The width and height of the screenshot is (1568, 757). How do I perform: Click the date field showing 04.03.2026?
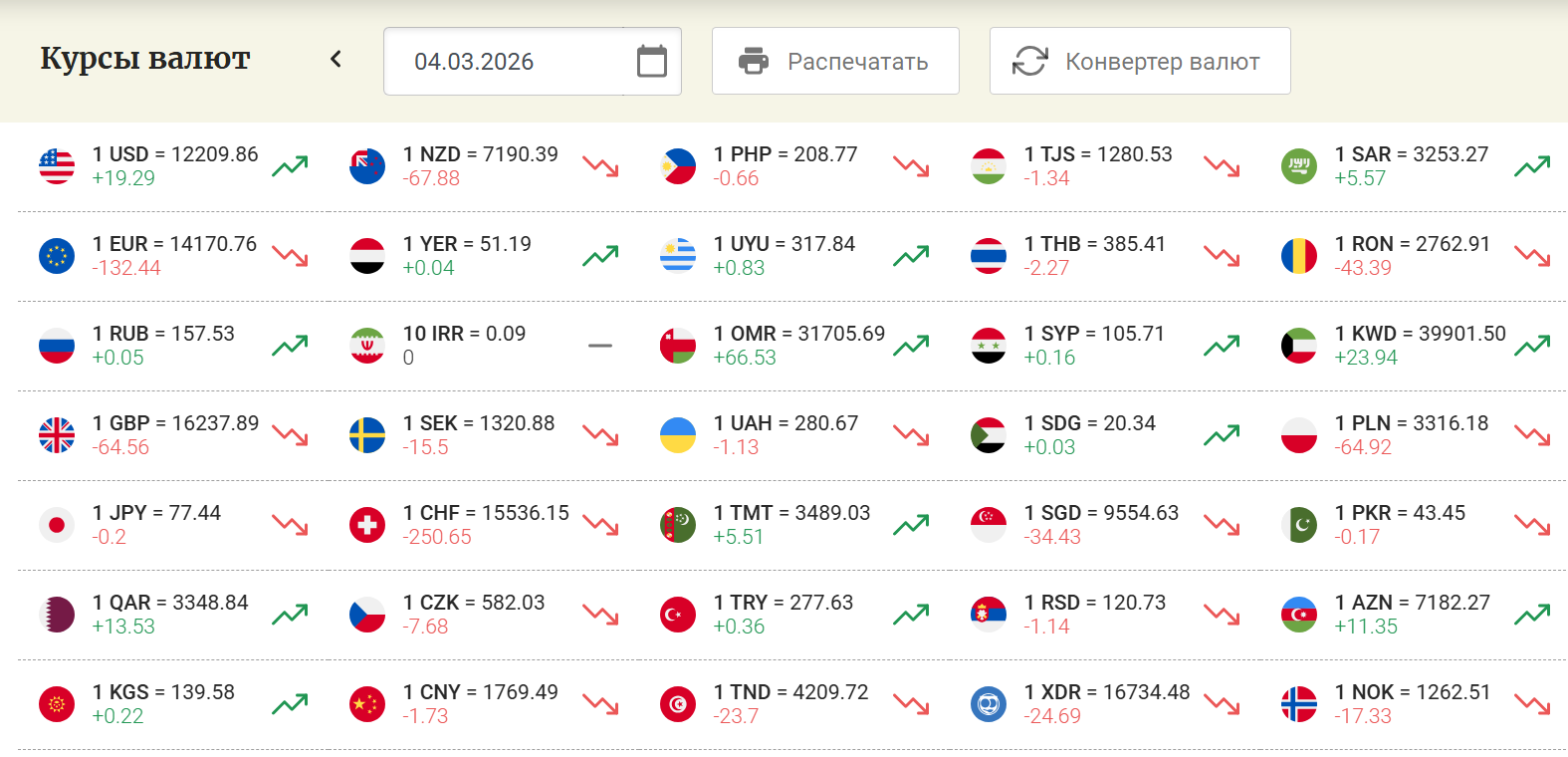(x=533, y=61)
